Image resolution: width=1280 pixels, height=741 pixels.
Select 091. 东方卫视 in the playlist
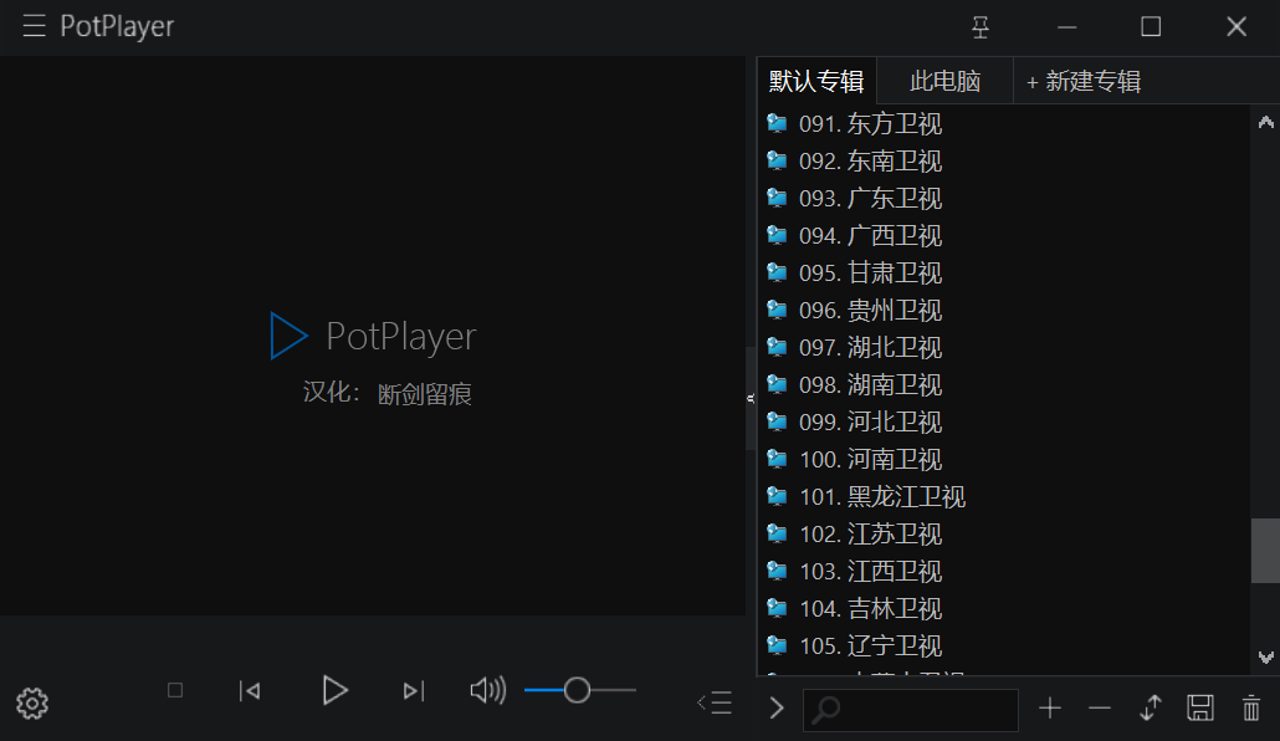(x=1003, y=123)
